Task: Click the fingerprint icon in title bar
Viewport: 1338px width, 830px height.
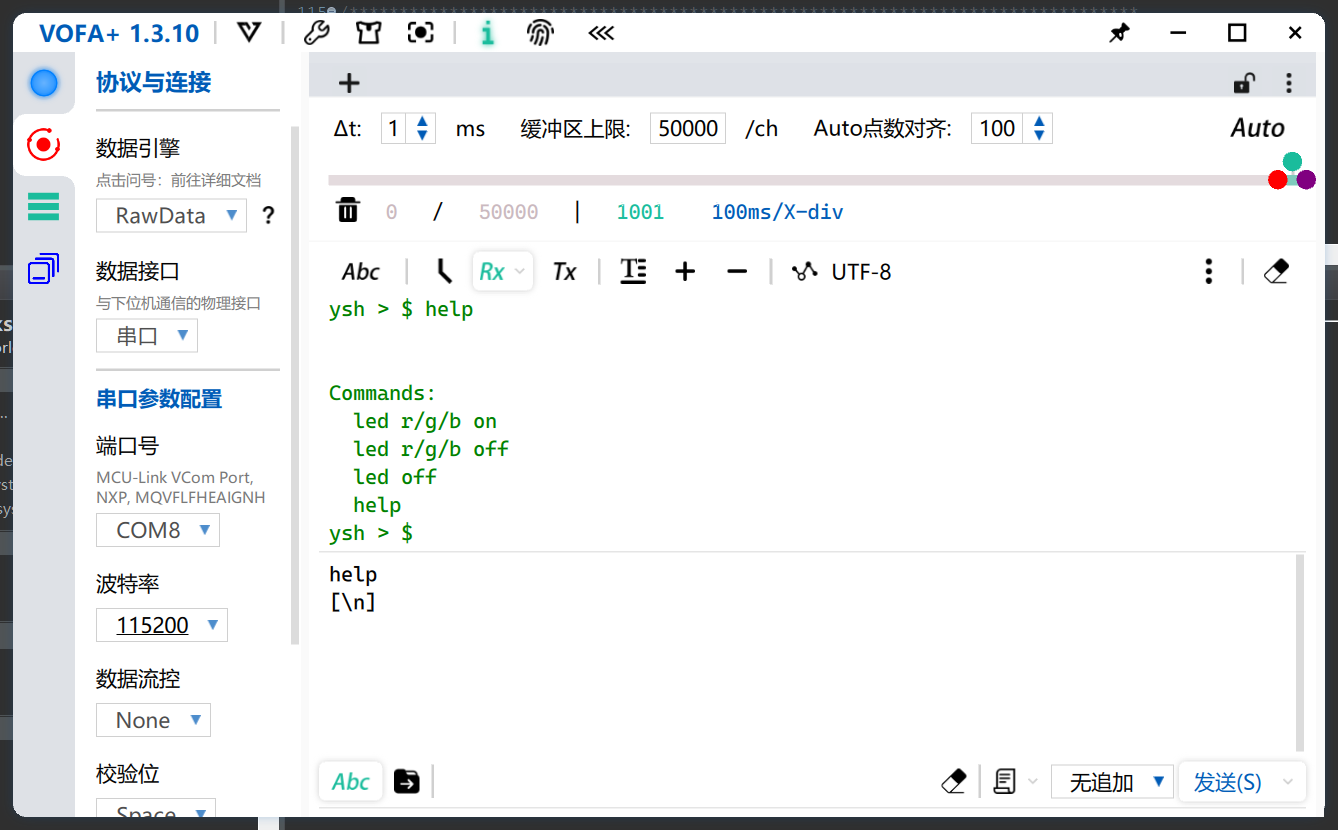Action: pos(540,33)
